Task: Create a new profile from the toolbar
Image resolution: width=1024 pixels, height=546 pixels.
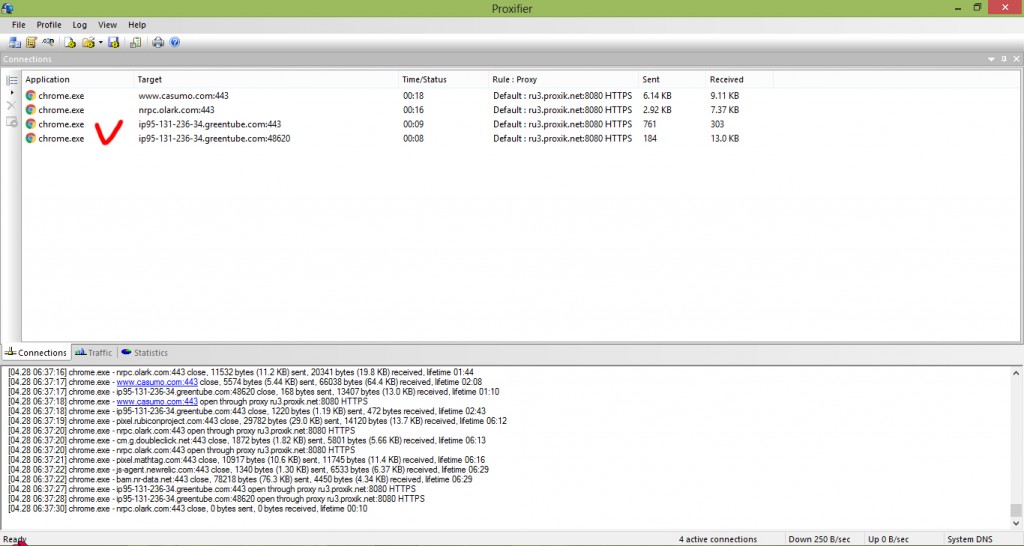Action: (x=70, y=42)
